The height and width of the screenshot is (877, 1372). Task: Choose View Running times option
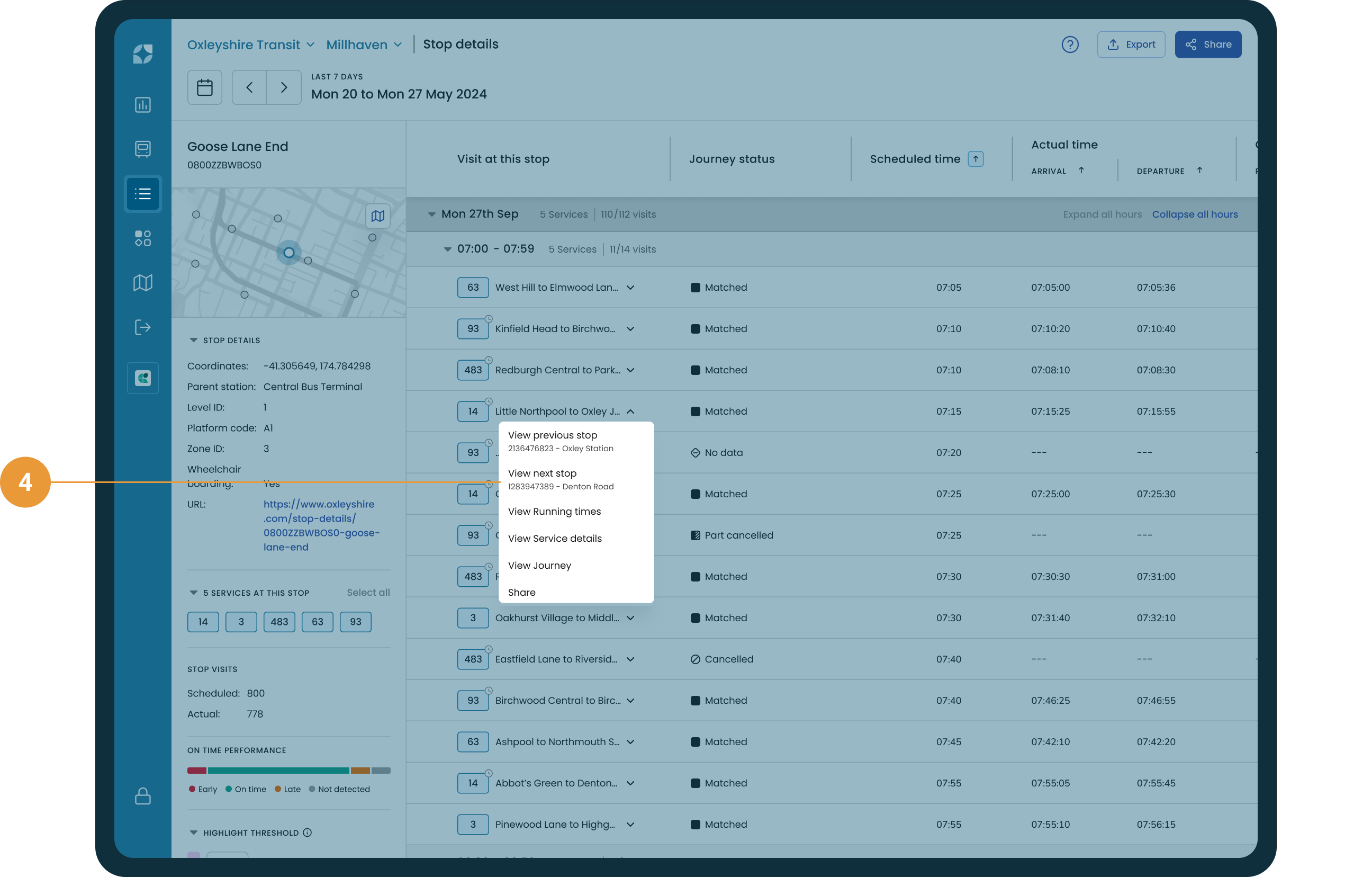[554, 512]
